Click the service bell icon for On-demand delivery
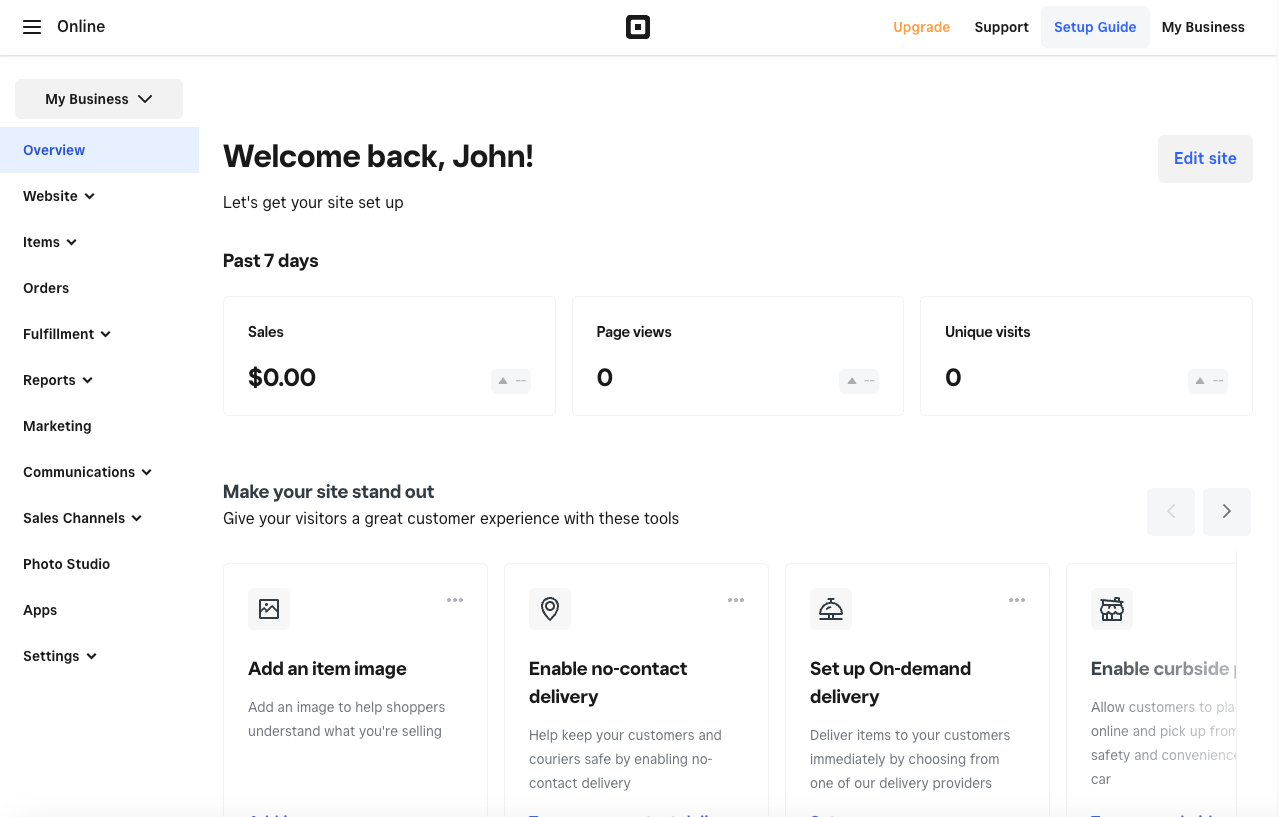The width and height of the screenshot is (1278, 817). click(831, 609)
